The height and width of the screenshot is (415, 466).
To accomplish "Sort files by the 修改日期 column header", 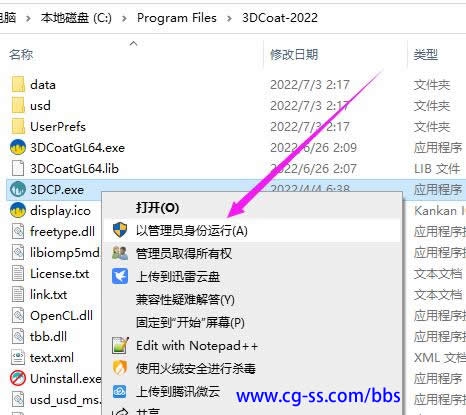I will [x=294, y=54].
